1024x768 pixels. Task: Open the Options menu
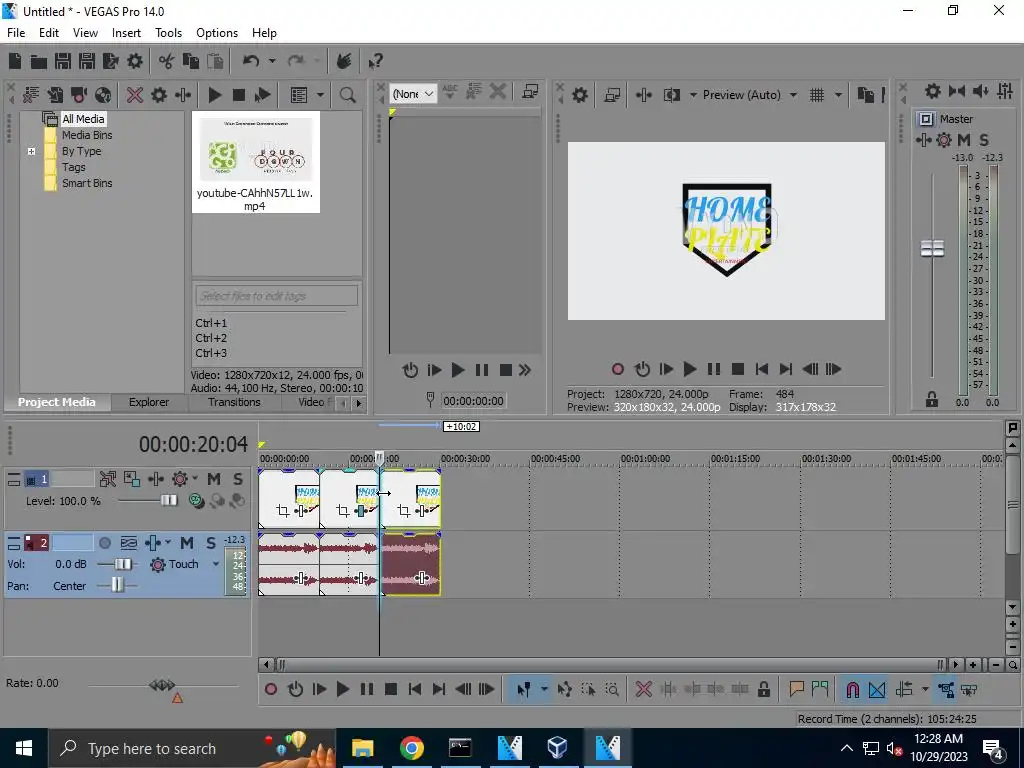tap(217, 33)
